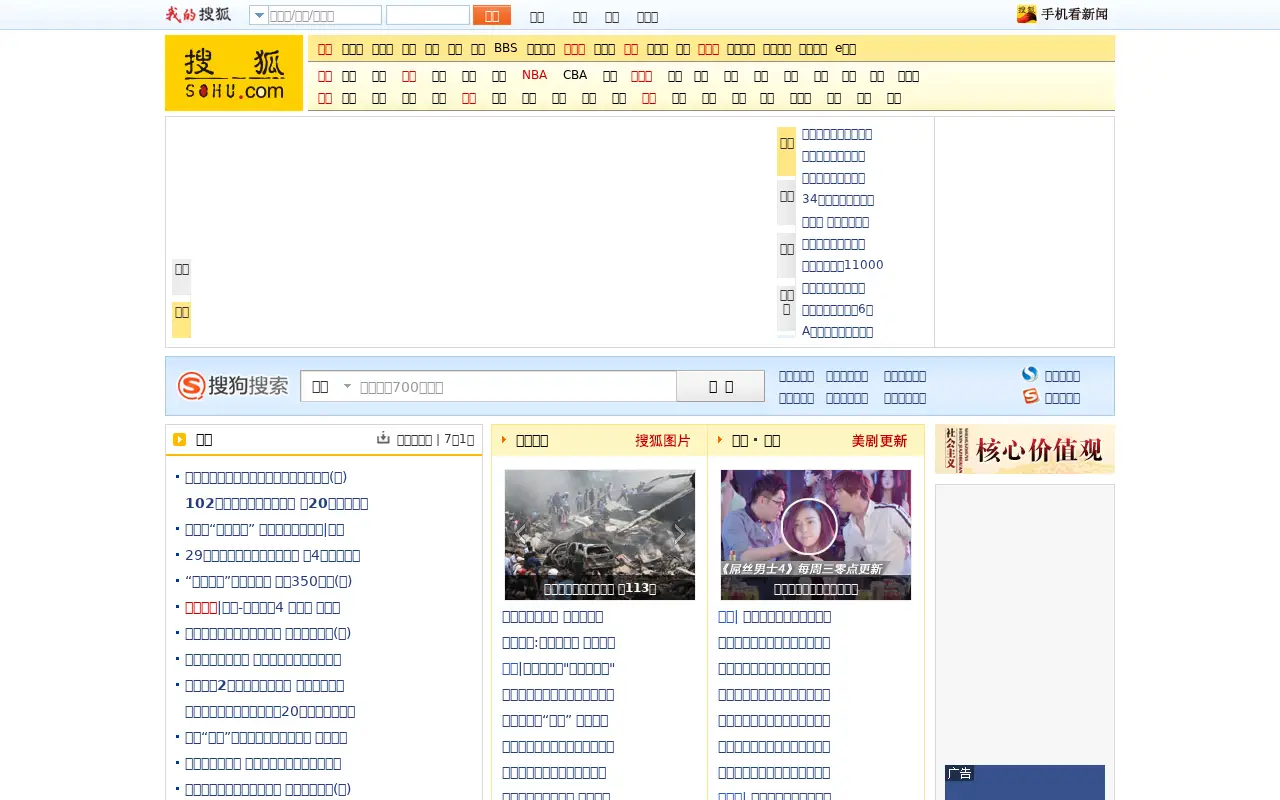Click the 广告 ad label

(960, 773)
